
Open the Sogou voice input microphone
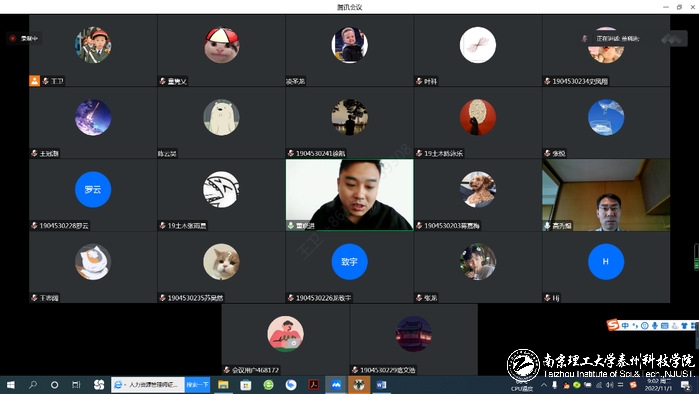[654, 326]
